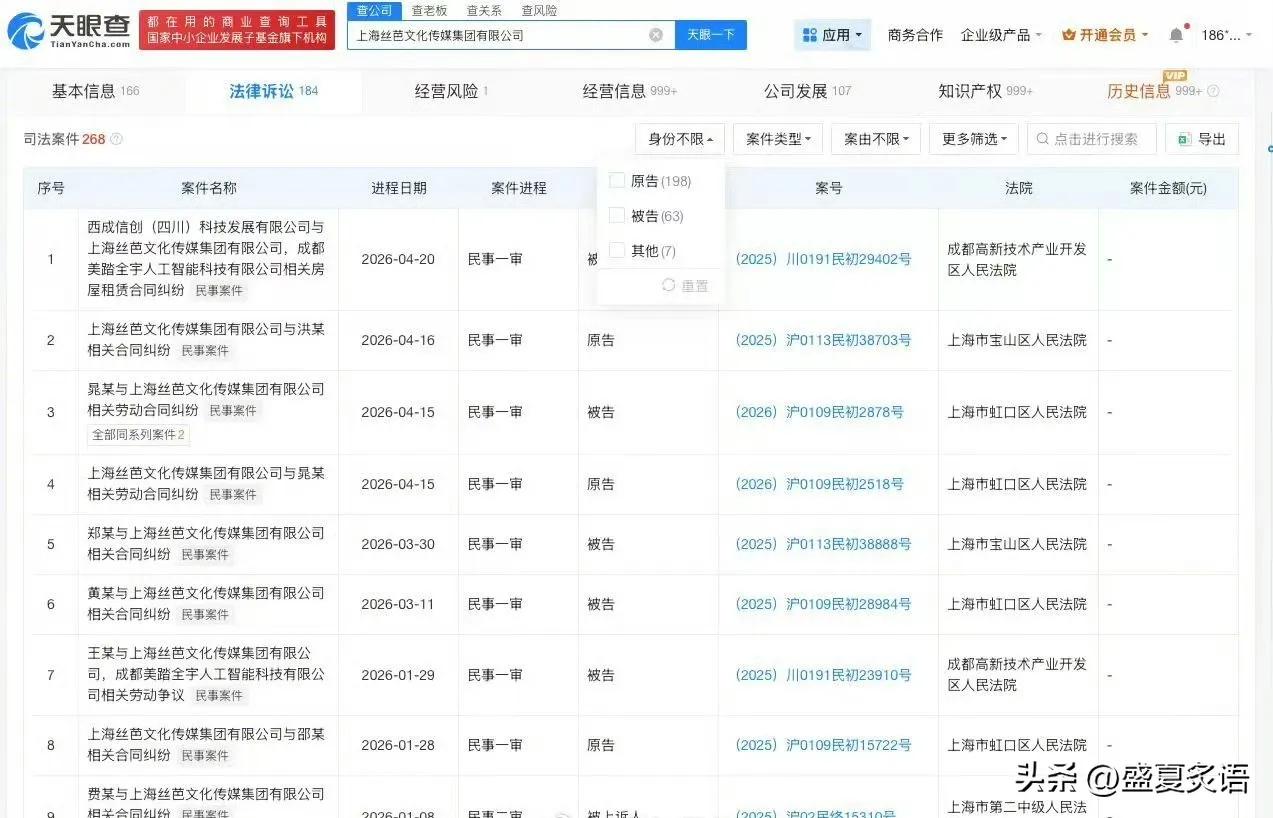
Task: Click the 上海市宝山区人民法院 cell in row 2
Action: (1017, 340)
